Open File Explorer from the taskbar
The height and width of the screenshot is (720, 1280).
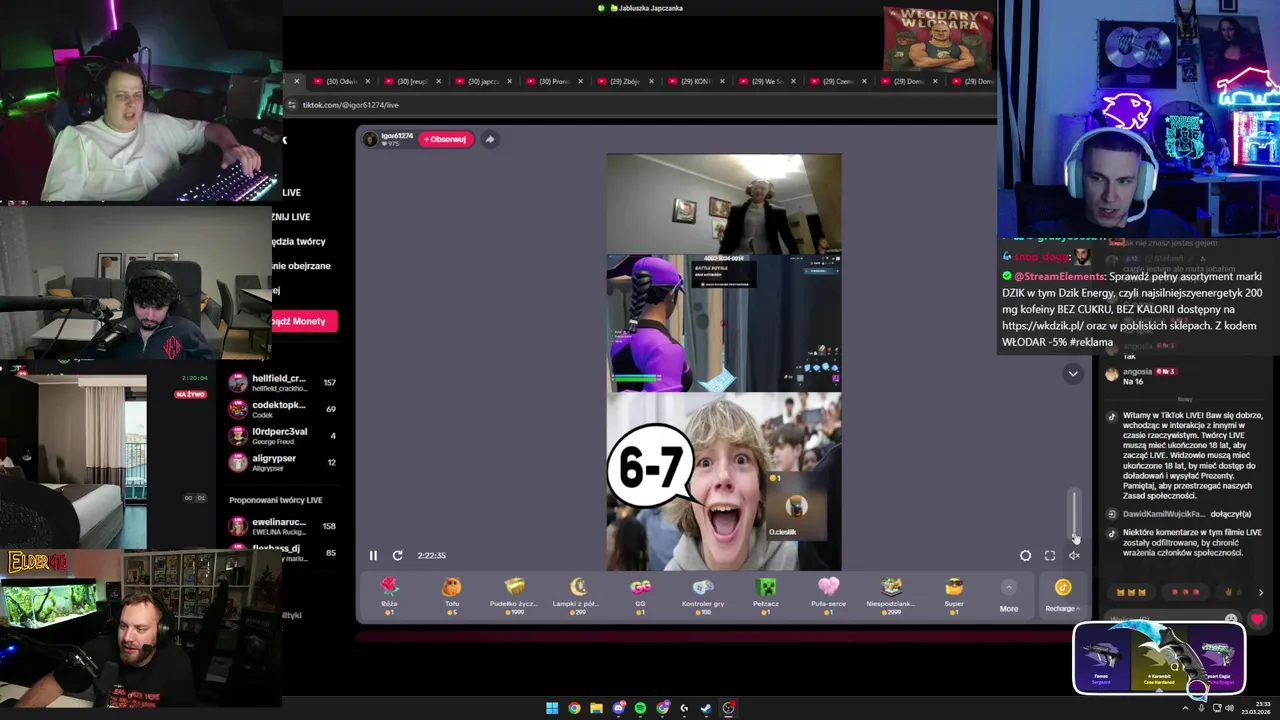tap(596, 708)
